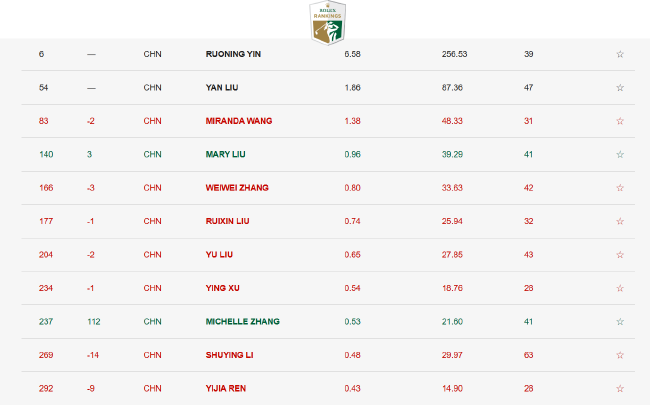Click total points 14.90 for Yijia Ren
Image resolution: width=650 pixels, height=405 pixels.
pyautogui.click(x=452, y=389)
